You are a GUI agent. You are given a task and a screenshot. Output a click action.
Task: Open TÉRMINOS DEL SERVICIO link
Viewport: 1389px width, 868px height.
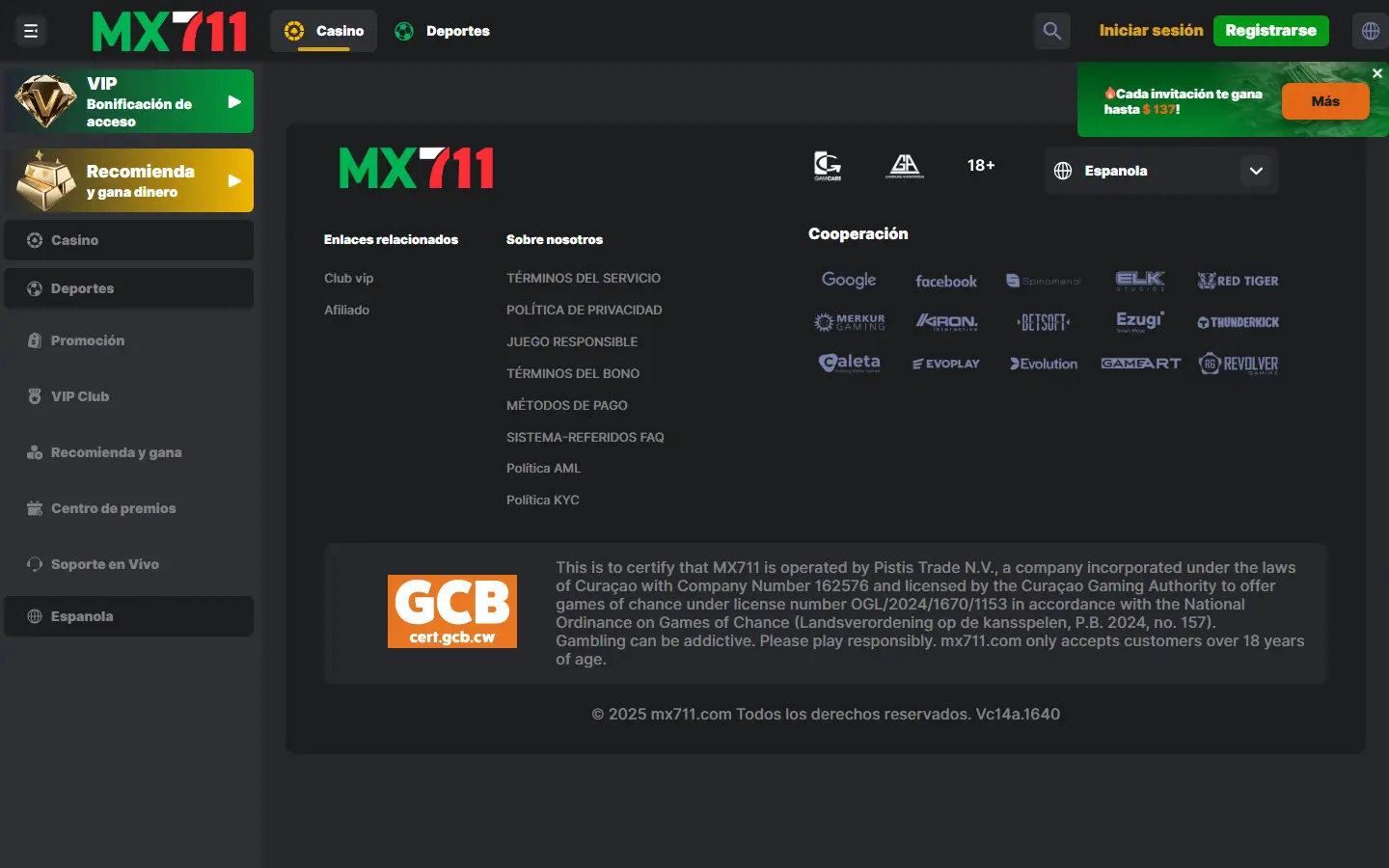[x=584, y=278]
